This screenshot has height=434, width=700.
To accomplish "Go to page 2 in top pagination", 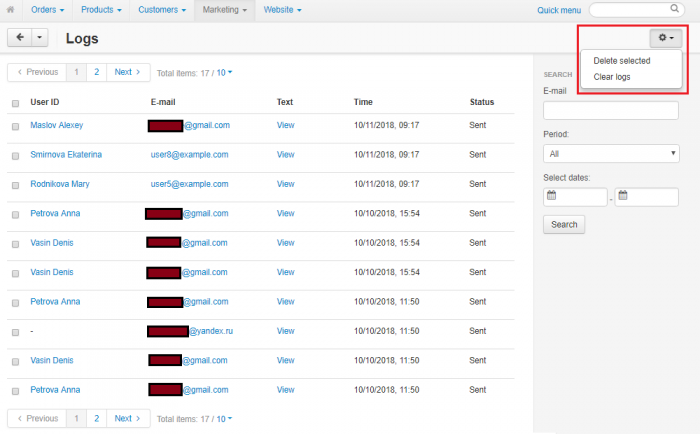I will (96, 72).
